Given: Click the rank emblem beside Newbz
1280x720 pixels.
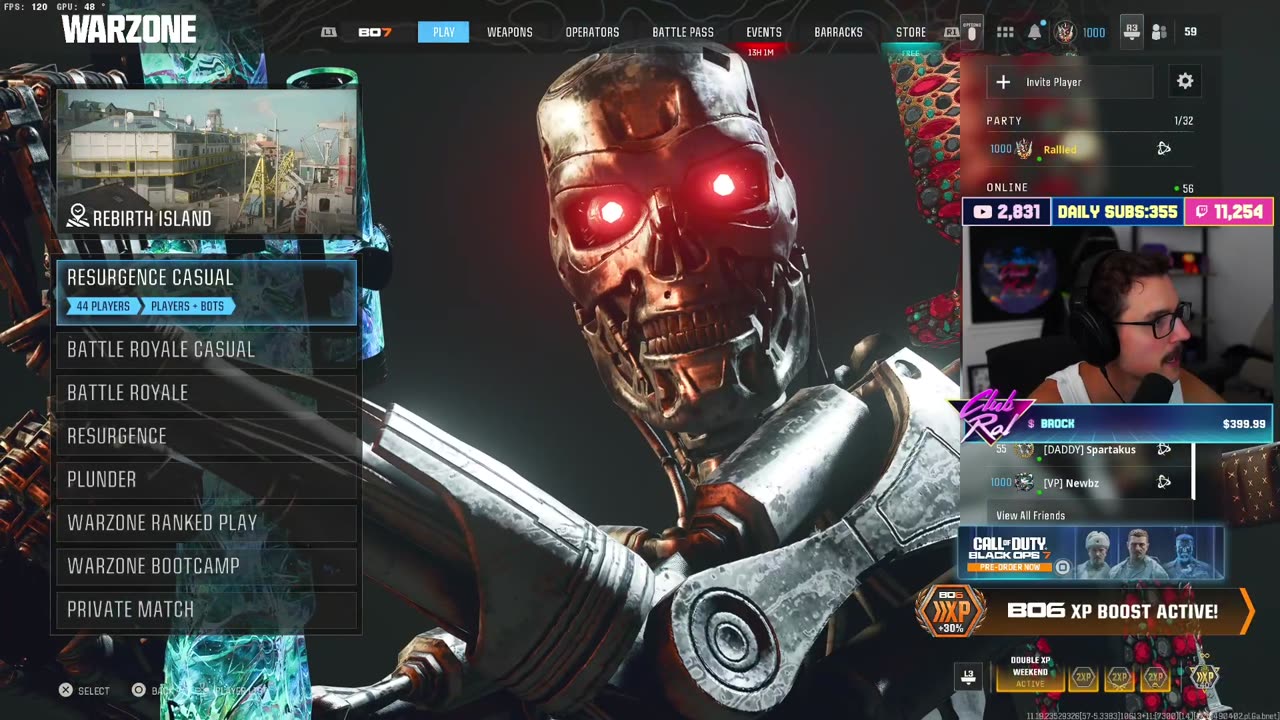Looking at the screenshot, I should 1024,483.
